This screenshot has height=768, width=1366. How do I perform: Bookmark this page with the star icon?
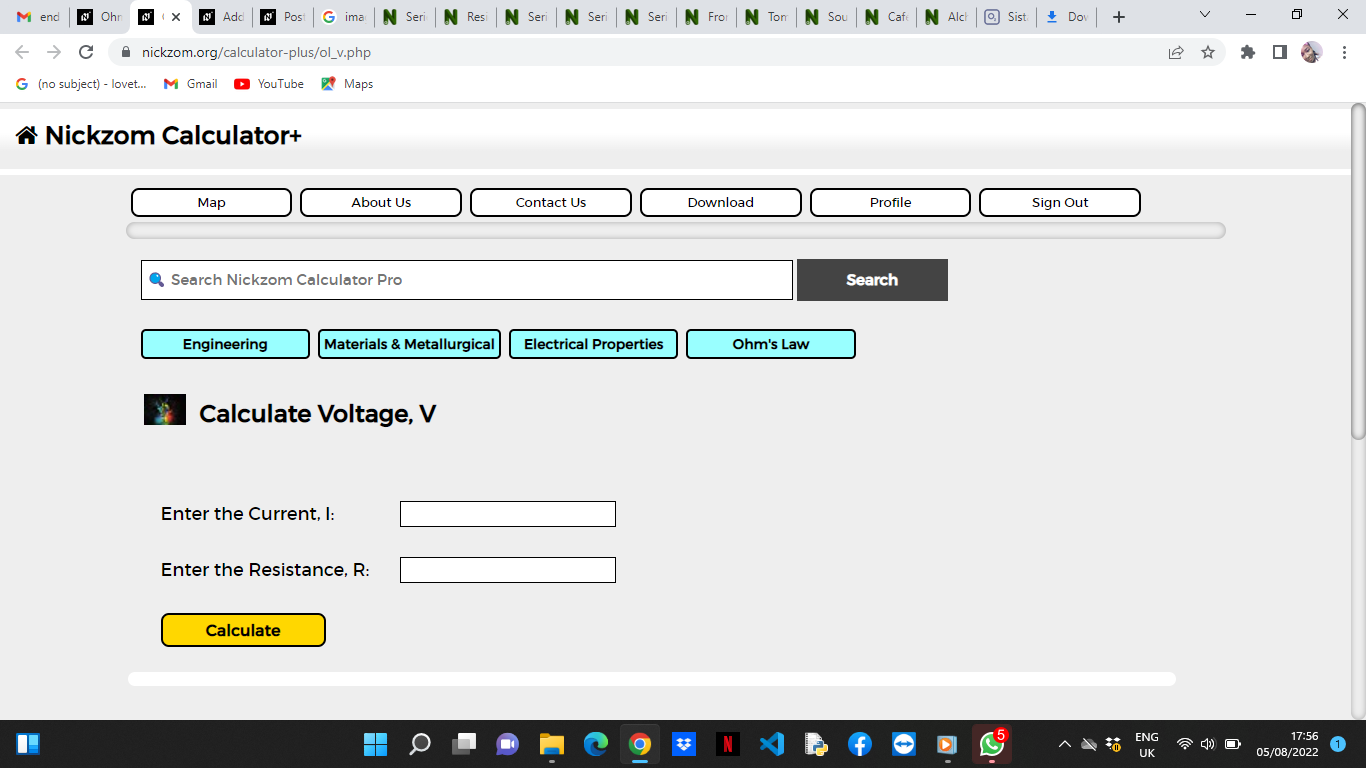[x=1208, y=52]
